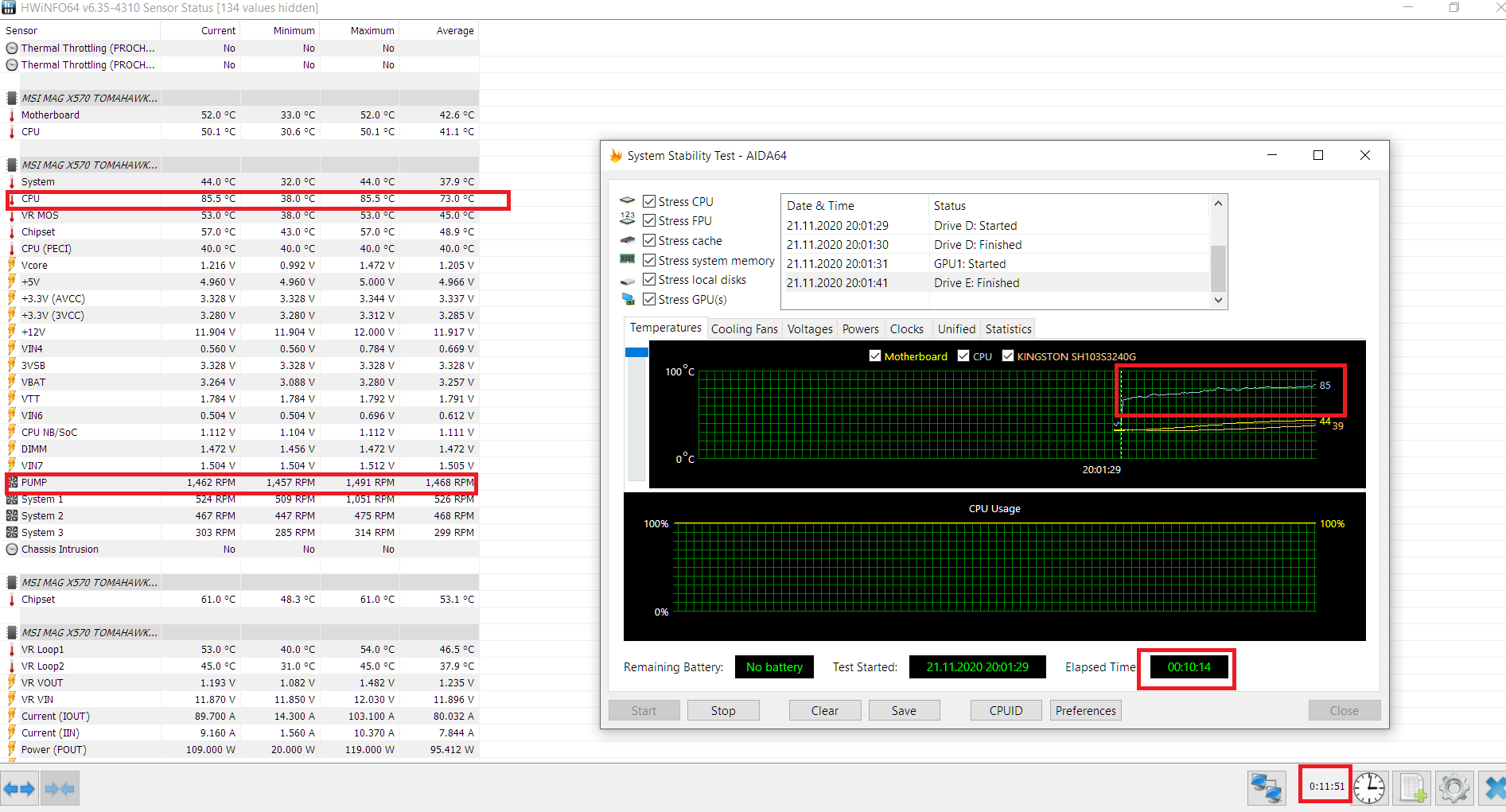Image resolution: width=1506 pixels, height=812 pixels.
Task: Select the PUMP sensor row
Action: tap(35, 482)
